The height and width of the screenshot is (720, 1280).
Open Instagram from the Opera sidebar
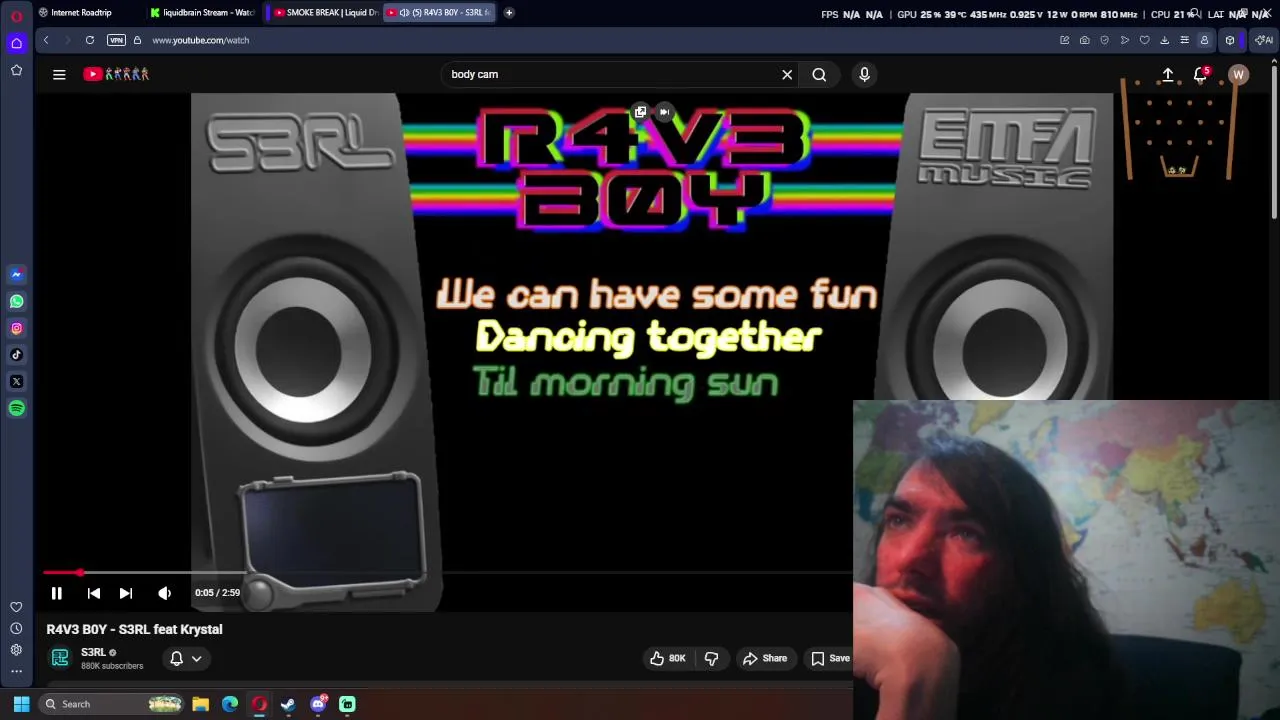point(16,328)
